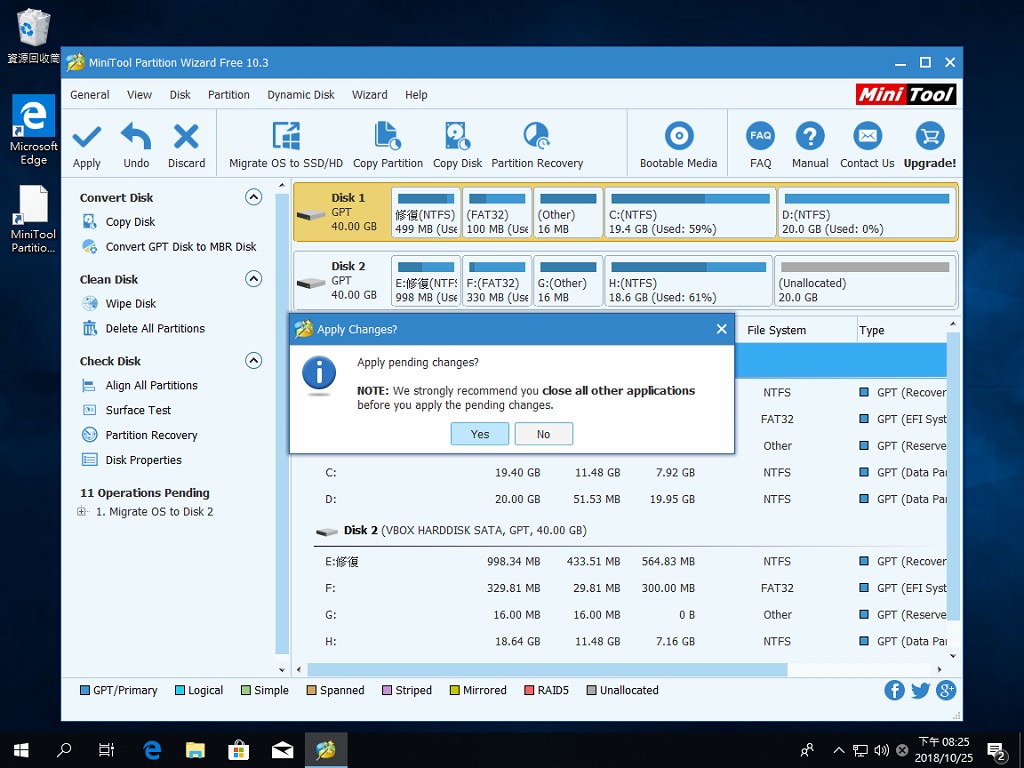Click the MiniTool logo
Screen dimensions: 1024x768
(x=906, y=95)
